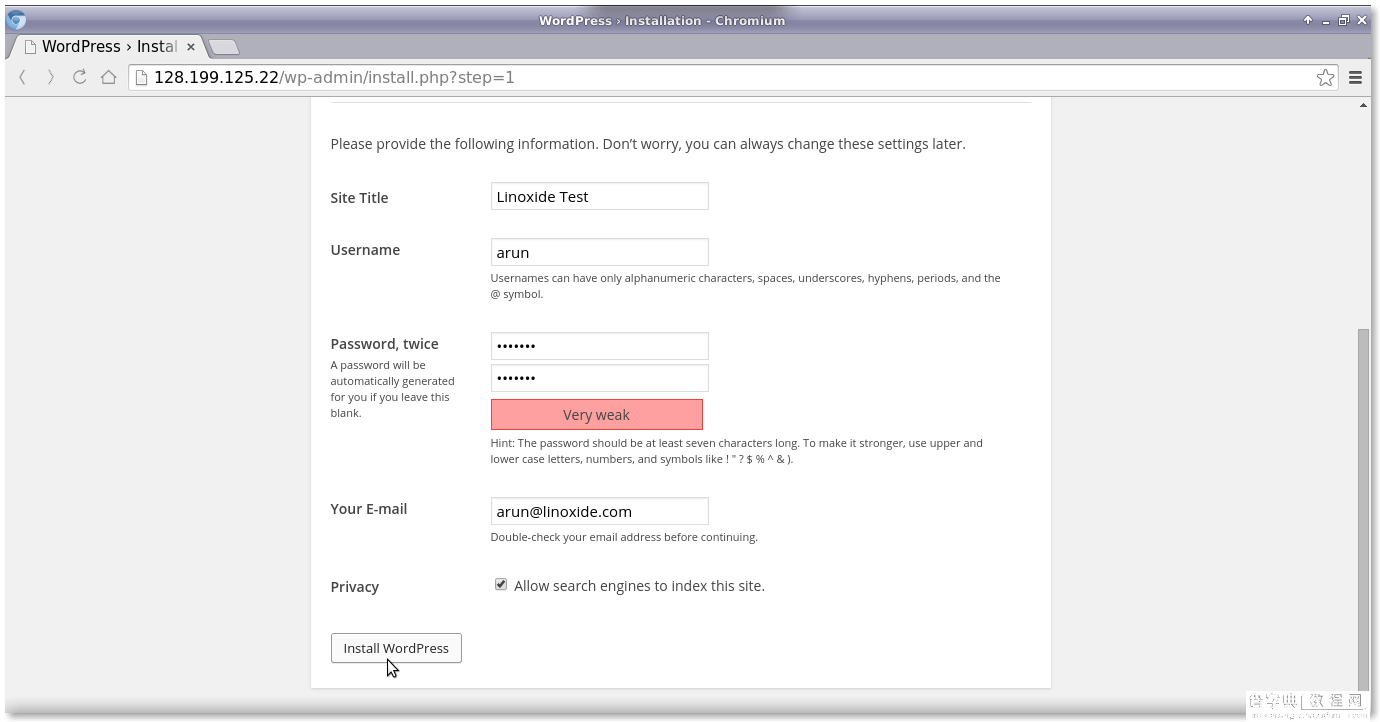The width and height of the screenshot is (1380, 722).
Task: Click the Site Title field
Action: [x=599, y=196]
